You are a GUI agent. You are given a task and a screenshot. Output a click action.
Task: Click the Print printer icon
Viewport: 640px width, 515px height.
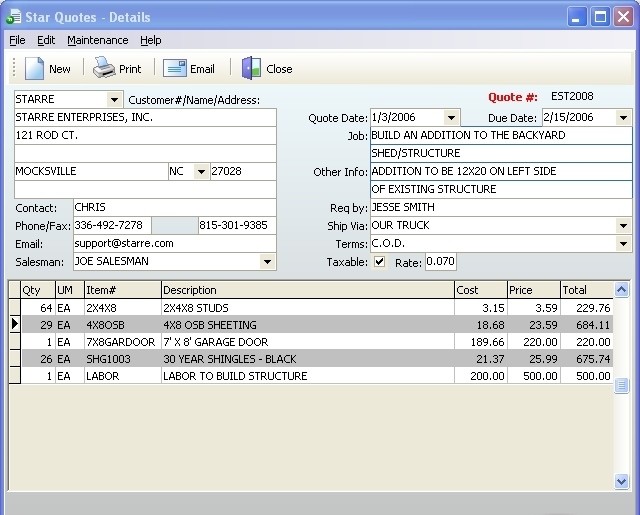pos(104,68)
